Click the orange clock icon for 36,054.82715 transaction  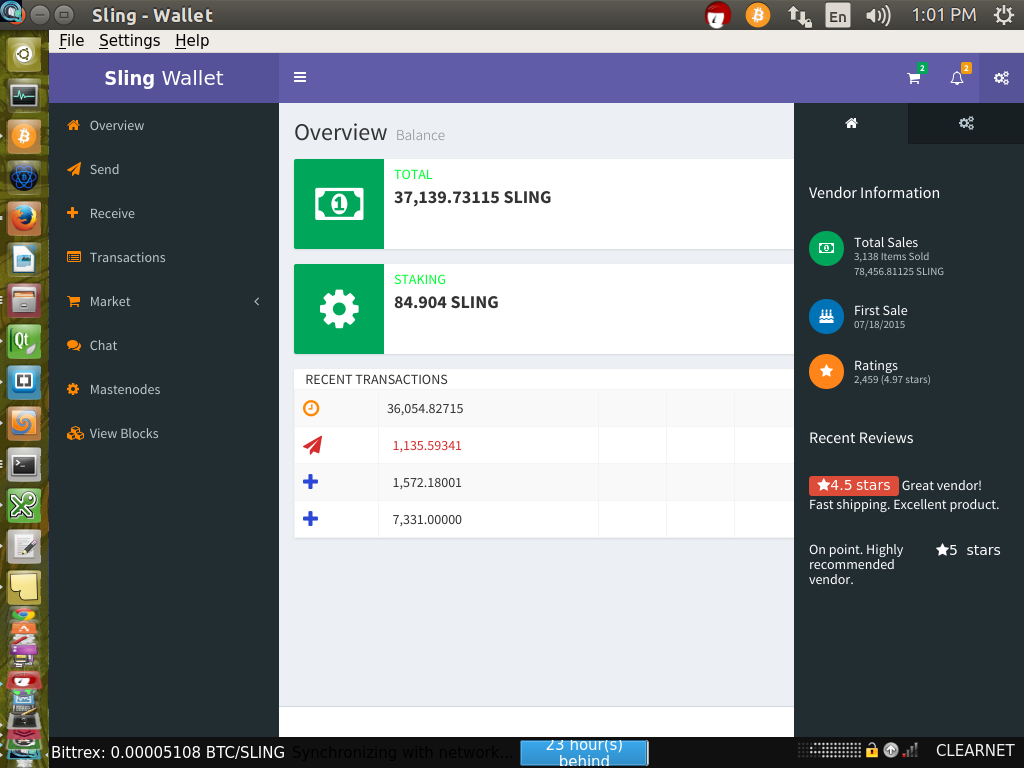[x=311, y=409]
